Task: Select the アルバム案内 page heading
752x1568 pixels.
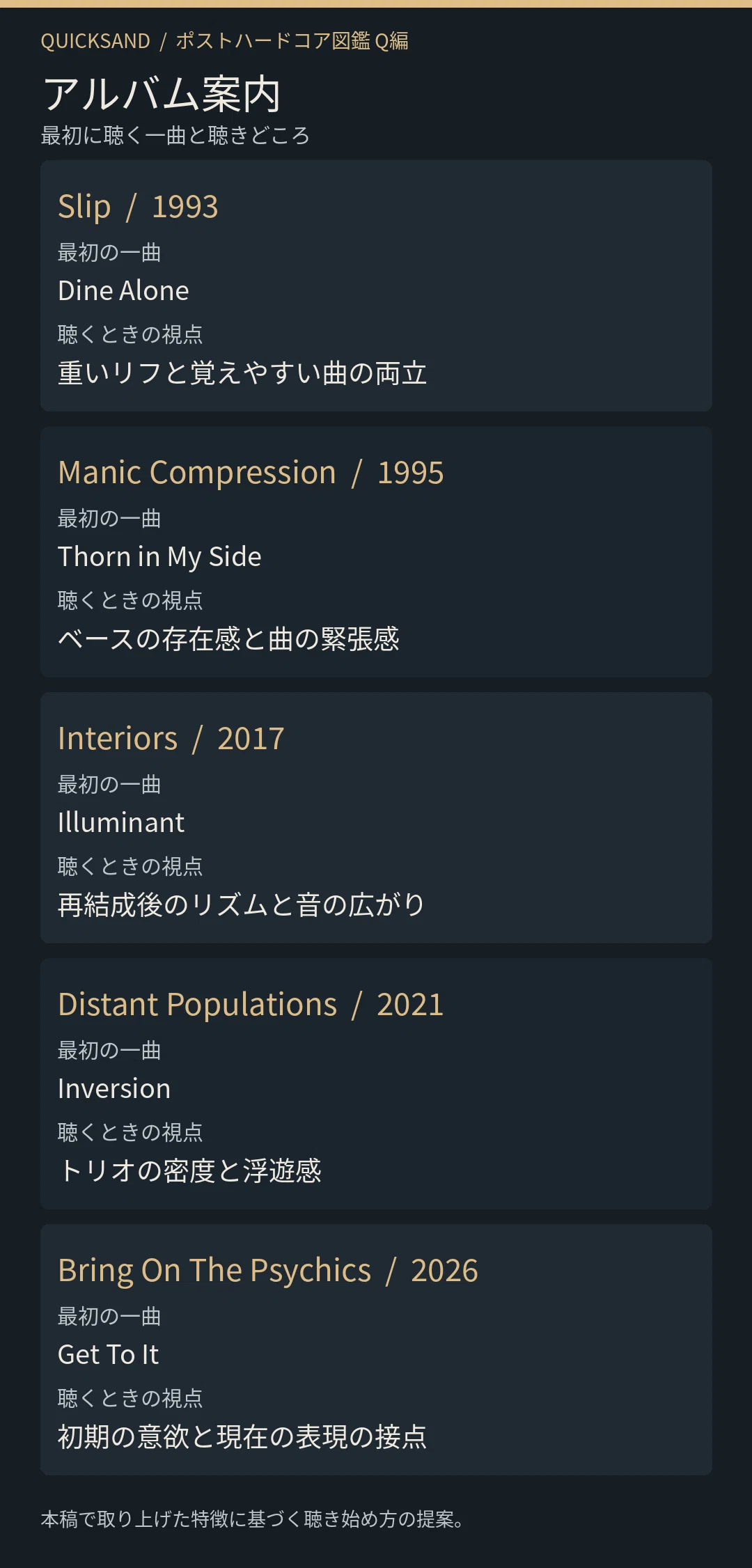Action: click(x=162, y=94)
